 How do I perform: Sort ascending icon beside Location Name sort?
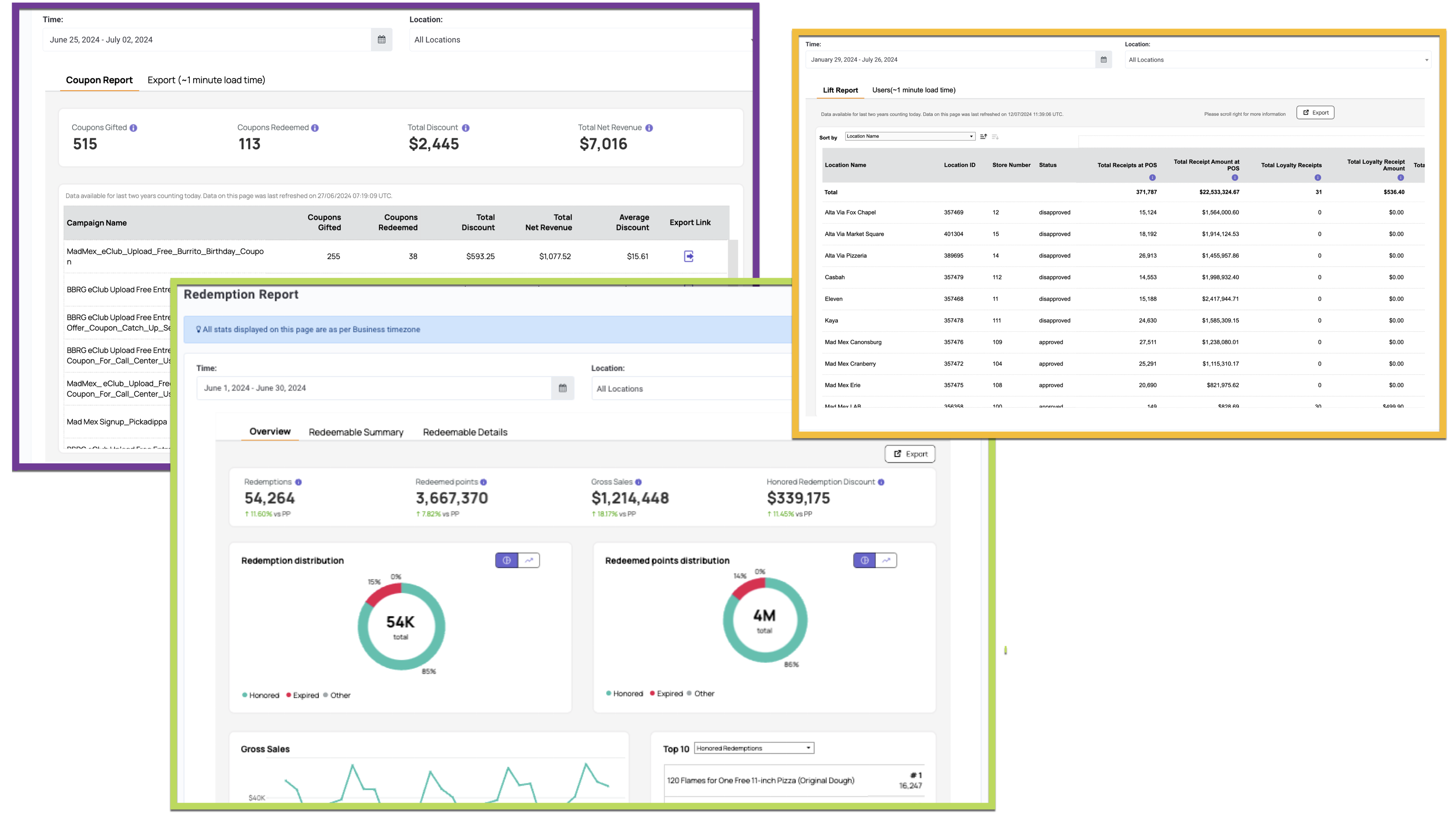pyautogui.click(x=983, y=137)
